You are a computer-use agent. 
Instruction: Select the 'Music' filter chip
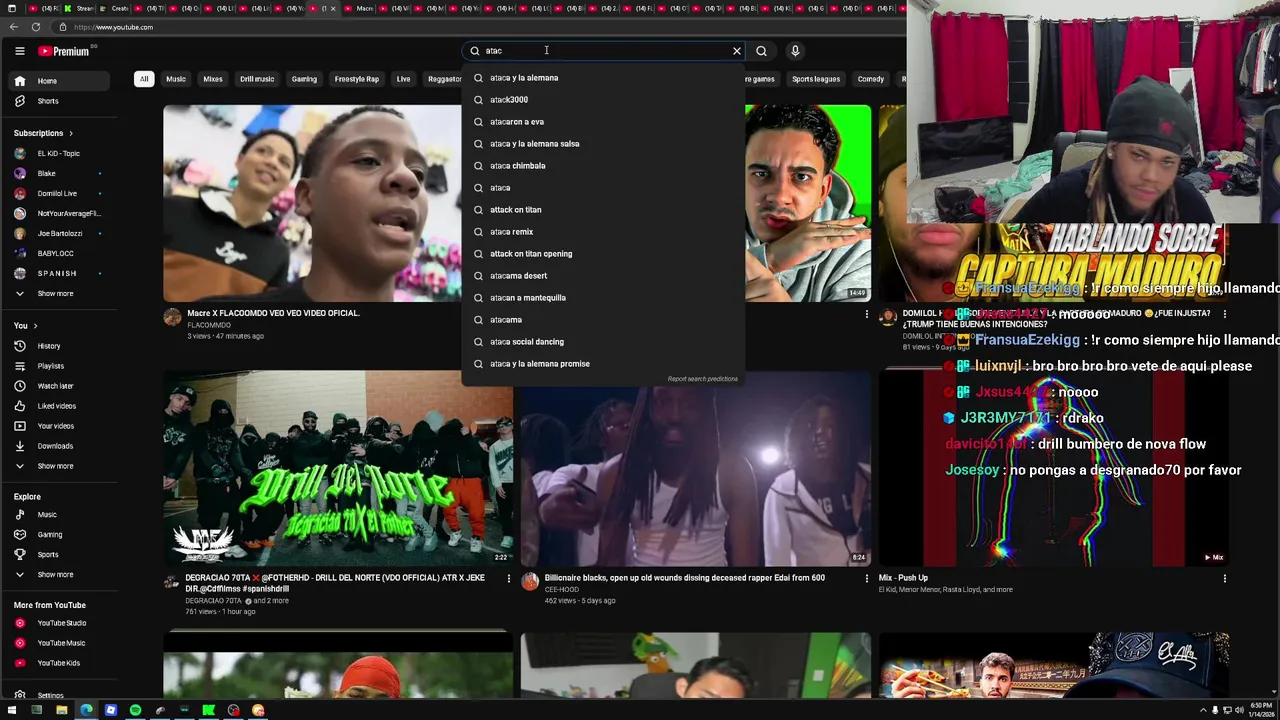pos(176,79)
